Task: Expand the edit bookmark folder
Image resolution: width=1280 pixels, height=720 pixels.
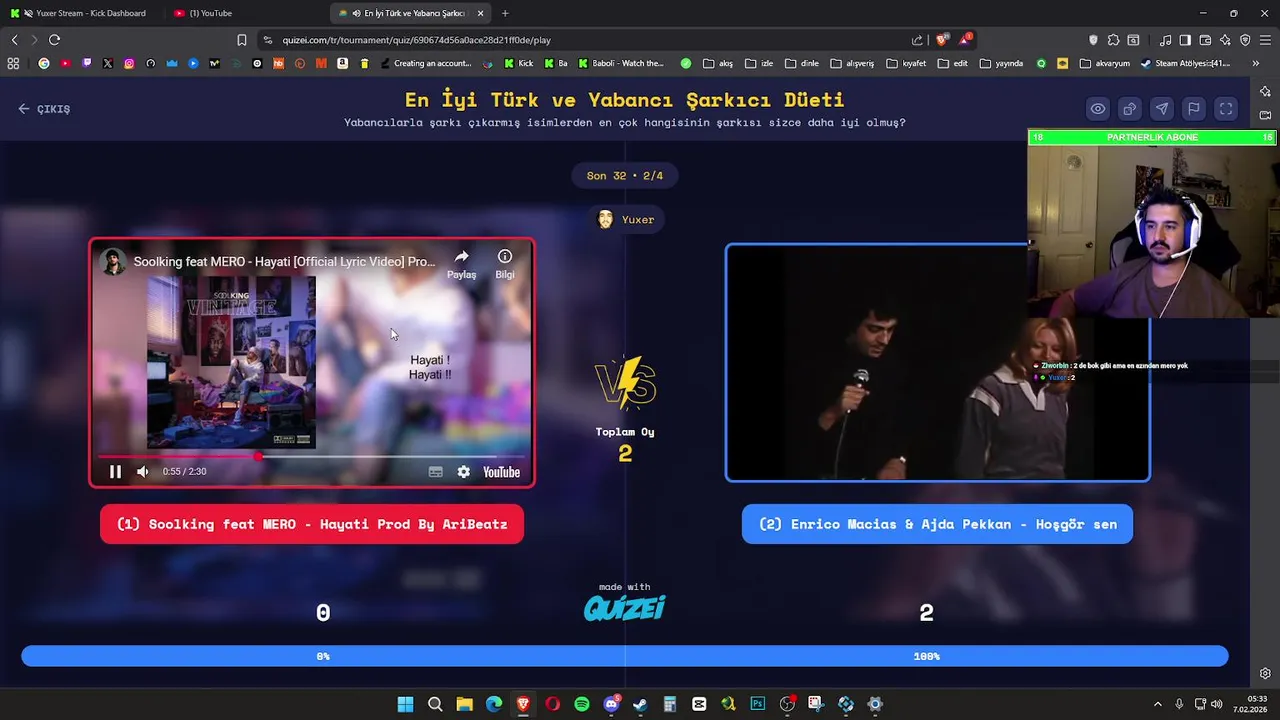Action: pos(953,63)
